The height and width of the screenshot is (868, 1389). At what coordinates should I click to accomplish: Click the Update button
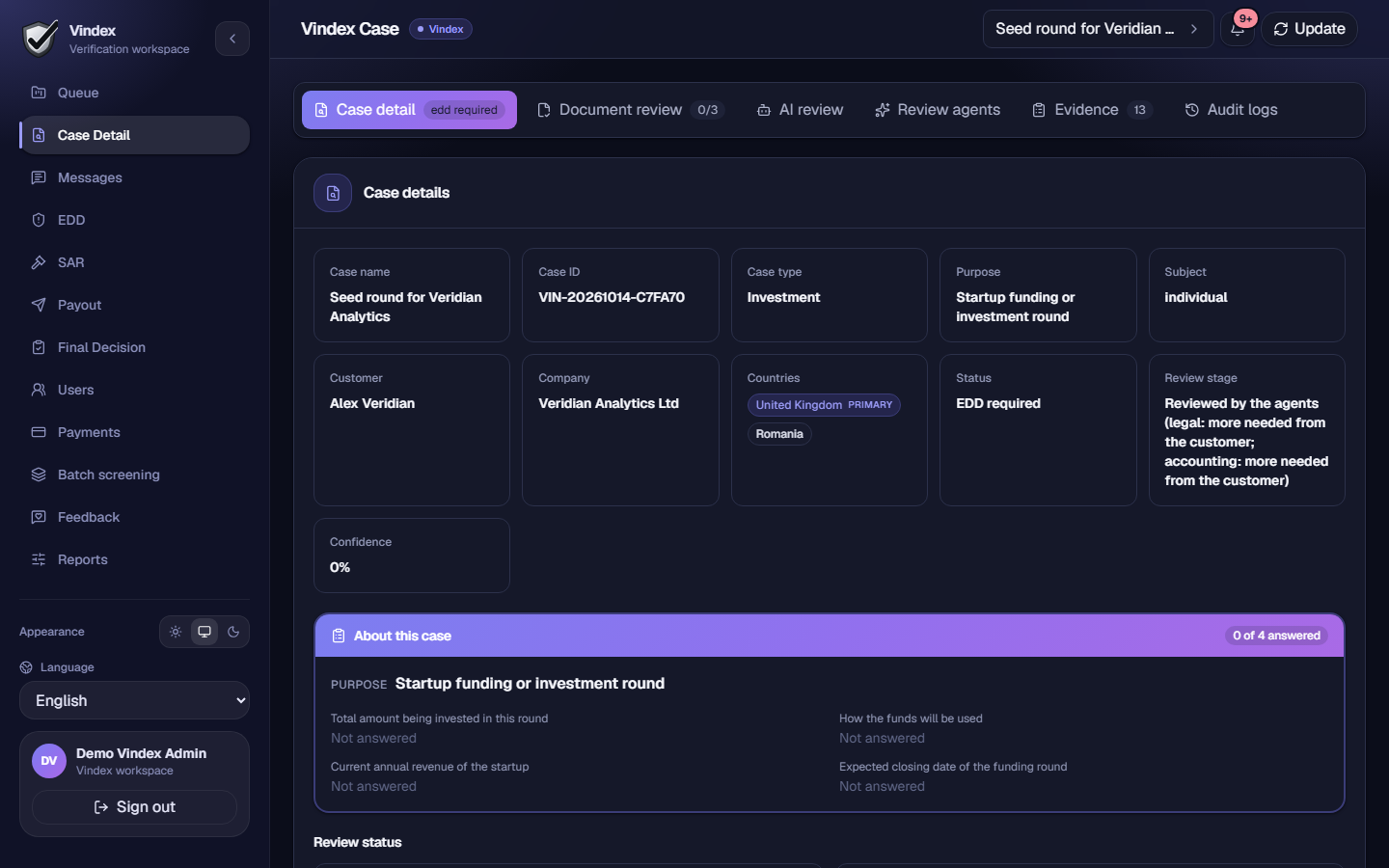click(x=1309, y=29)
